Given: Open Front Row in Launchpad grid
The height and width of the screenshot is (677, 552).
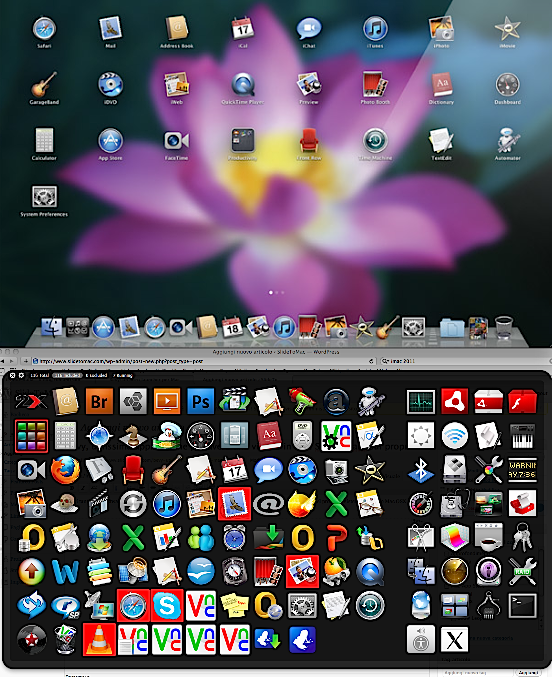Looking at the screenshot, I should click(309, 140).
